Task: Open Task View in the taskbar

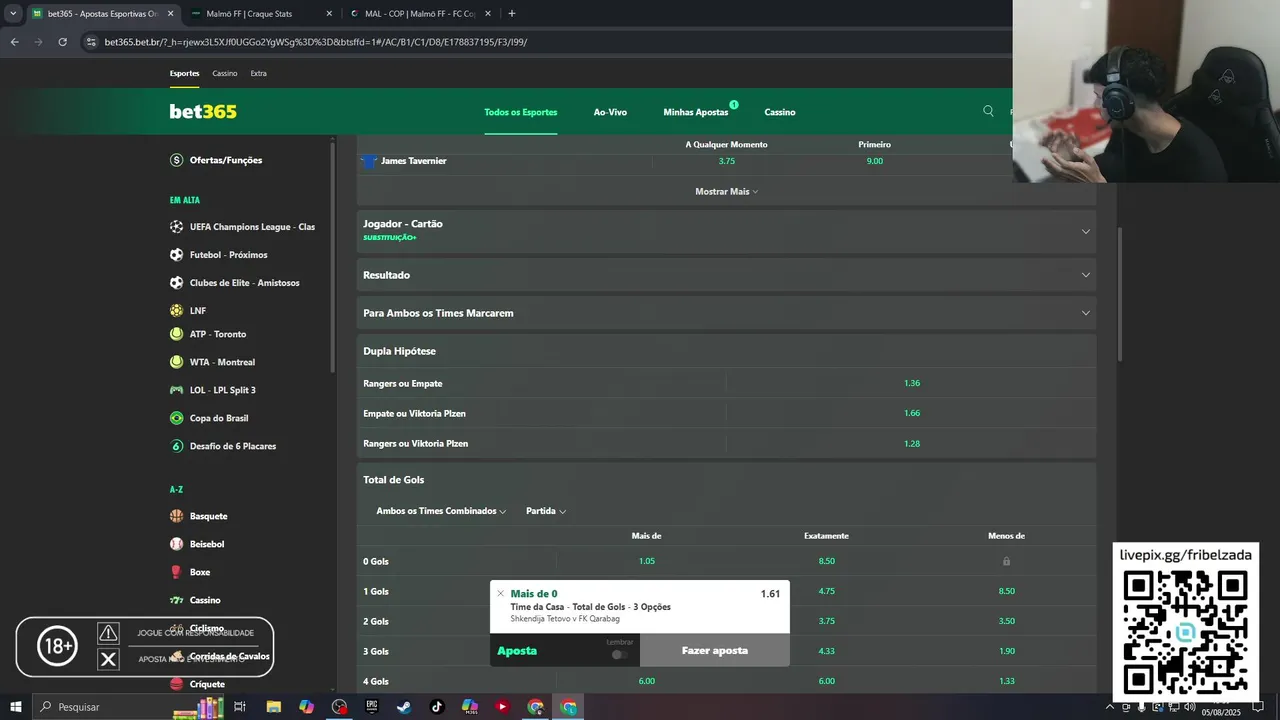Action: [x=240, y=707]
